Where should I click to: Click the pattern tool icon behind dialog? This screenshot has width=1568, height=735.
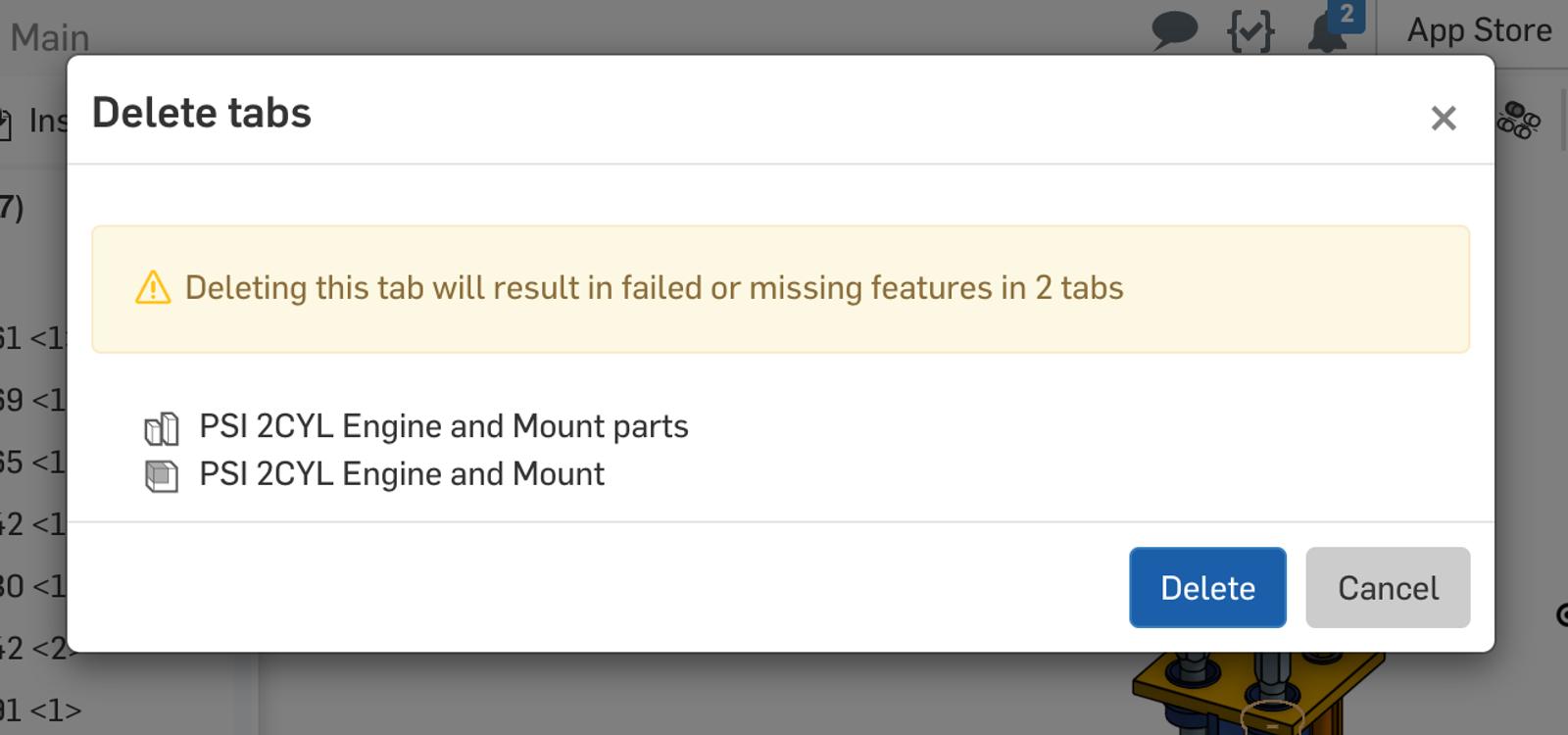tap(1519, 121)
